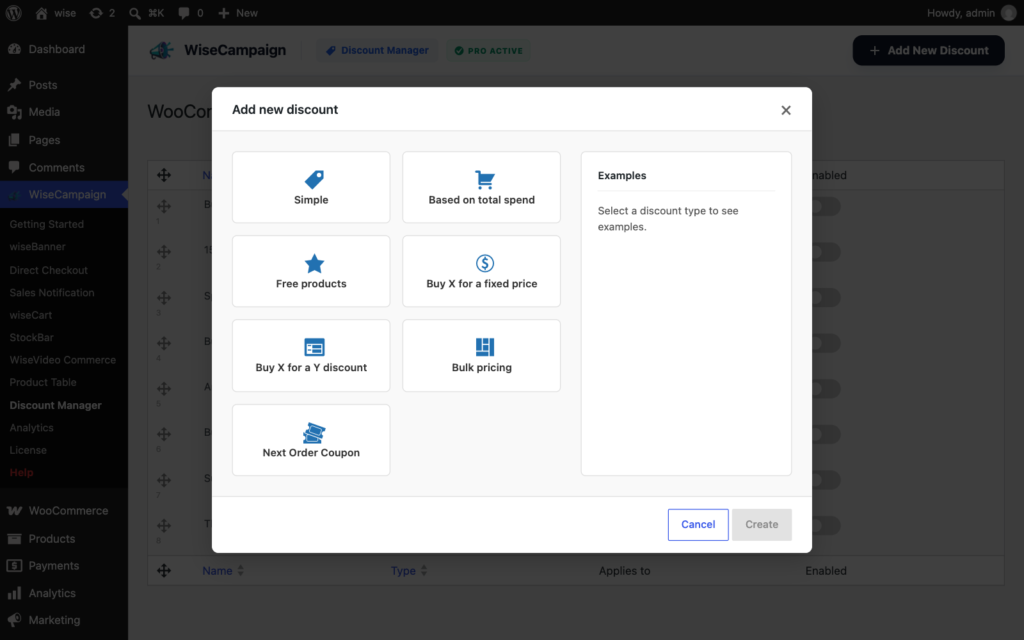Viewport: 1024px width, 640px height.
Task: Select the Simple discount tag icon
Action: [x=314, y=179]
